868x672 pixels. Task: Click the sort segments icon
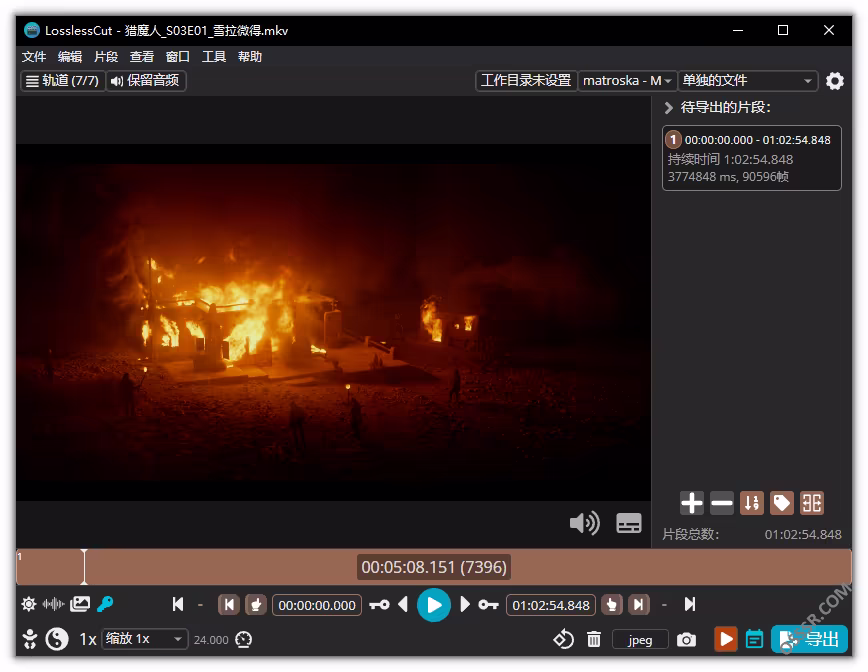pyautogui.click(x=752, y=503)
